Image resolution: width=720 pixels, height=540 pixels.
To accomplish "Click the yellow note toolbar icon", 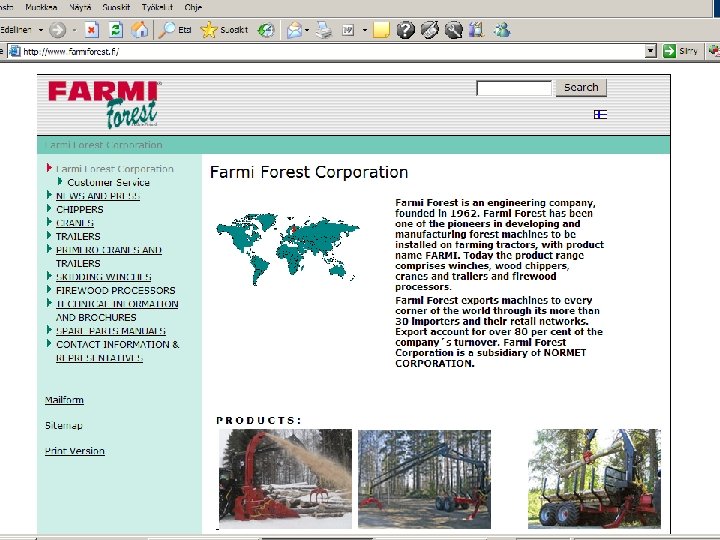I will coord(381,30).
